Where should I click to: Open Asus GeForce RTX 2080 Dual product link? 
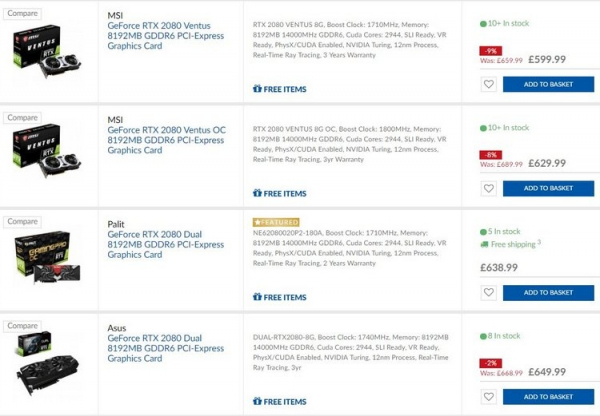pos(166,349)
